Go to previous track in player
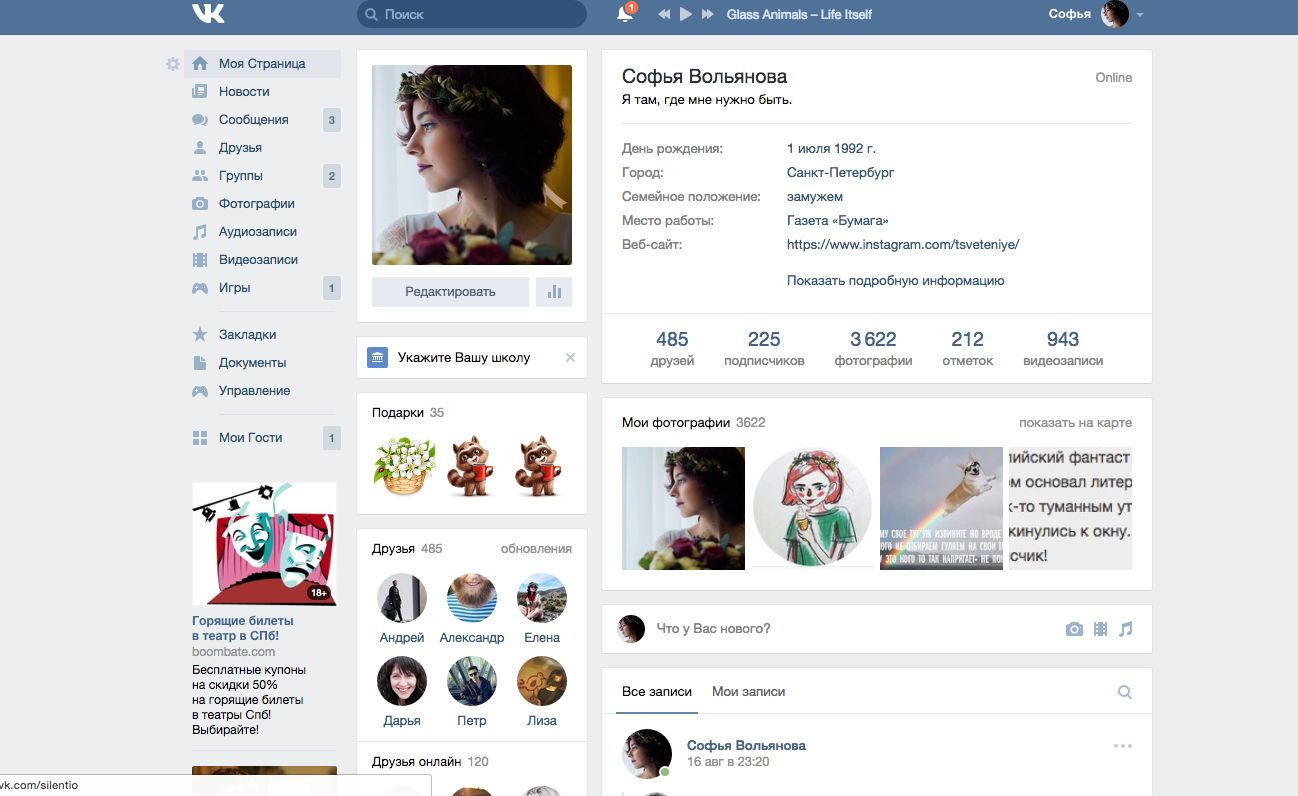The width and height of the screenshot is (1298, 796). pos(664,14)
